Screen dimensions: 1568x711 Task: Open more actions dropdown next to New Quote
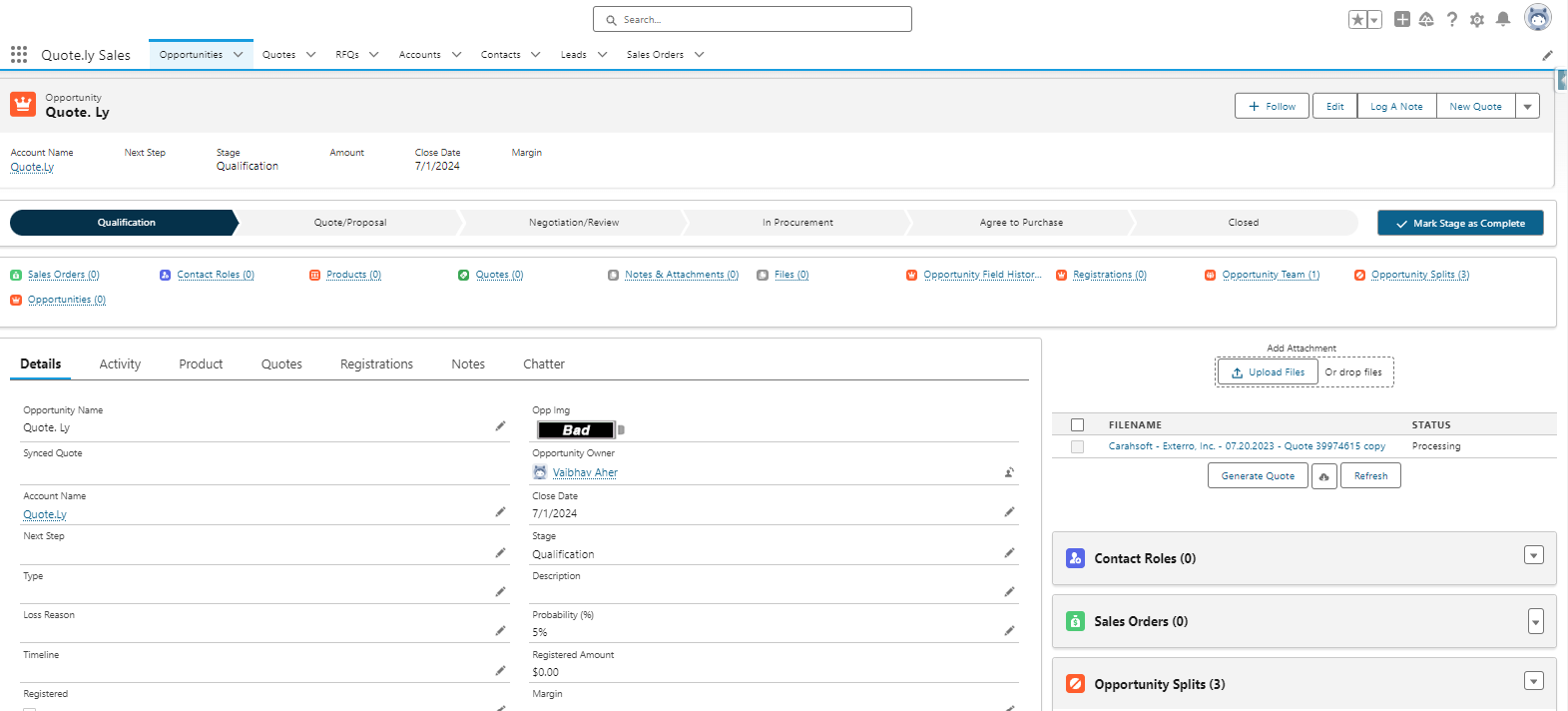(1527, 106)
